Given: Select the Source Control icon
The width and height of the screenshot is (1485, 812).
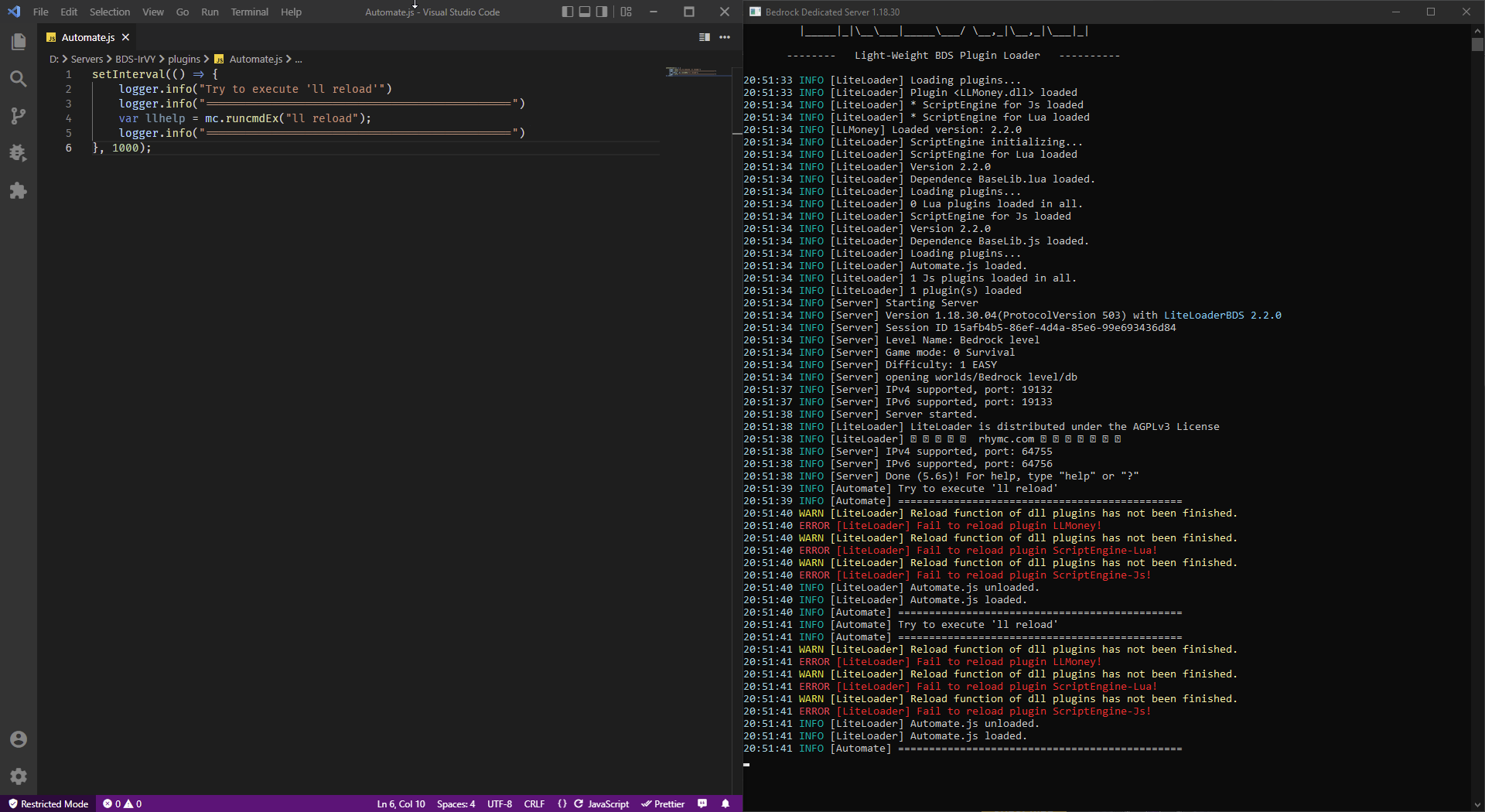Looking at the screenshot, I should coord(18,115).
